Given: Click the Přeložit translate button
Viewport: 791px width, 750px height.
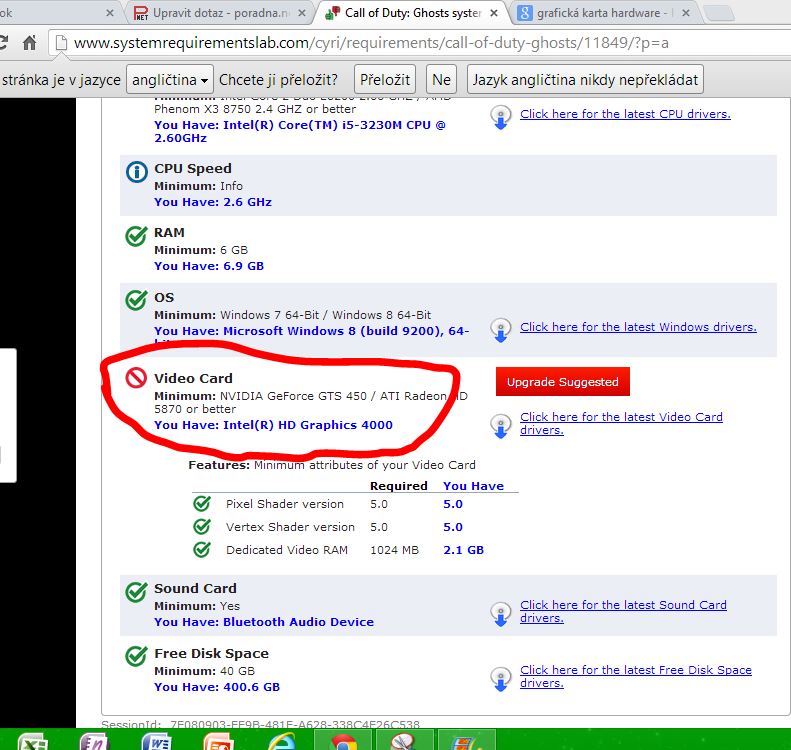Looking at the screenshot, I should [x=385, y=80].
